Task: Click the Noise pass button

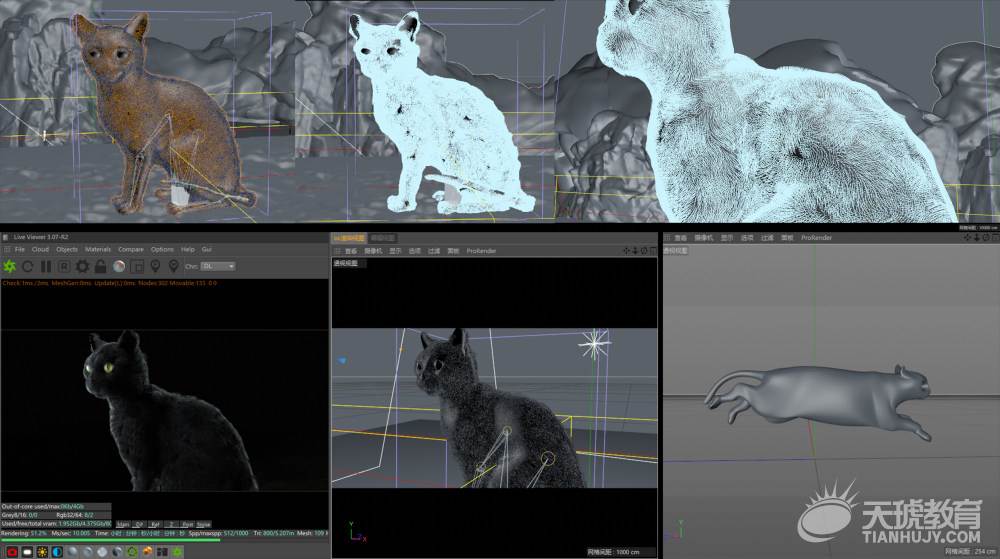Action: click(203, 525)
